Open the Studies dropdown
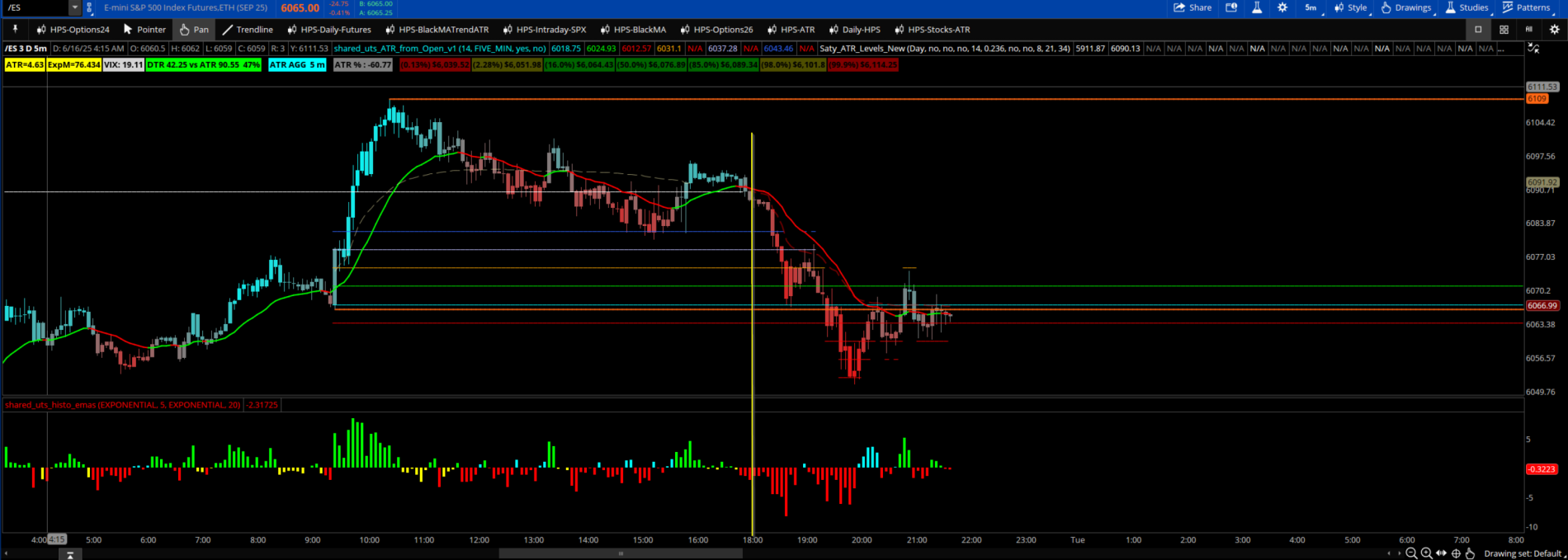Screen dimensions: 1568x560 point(1468,7)
